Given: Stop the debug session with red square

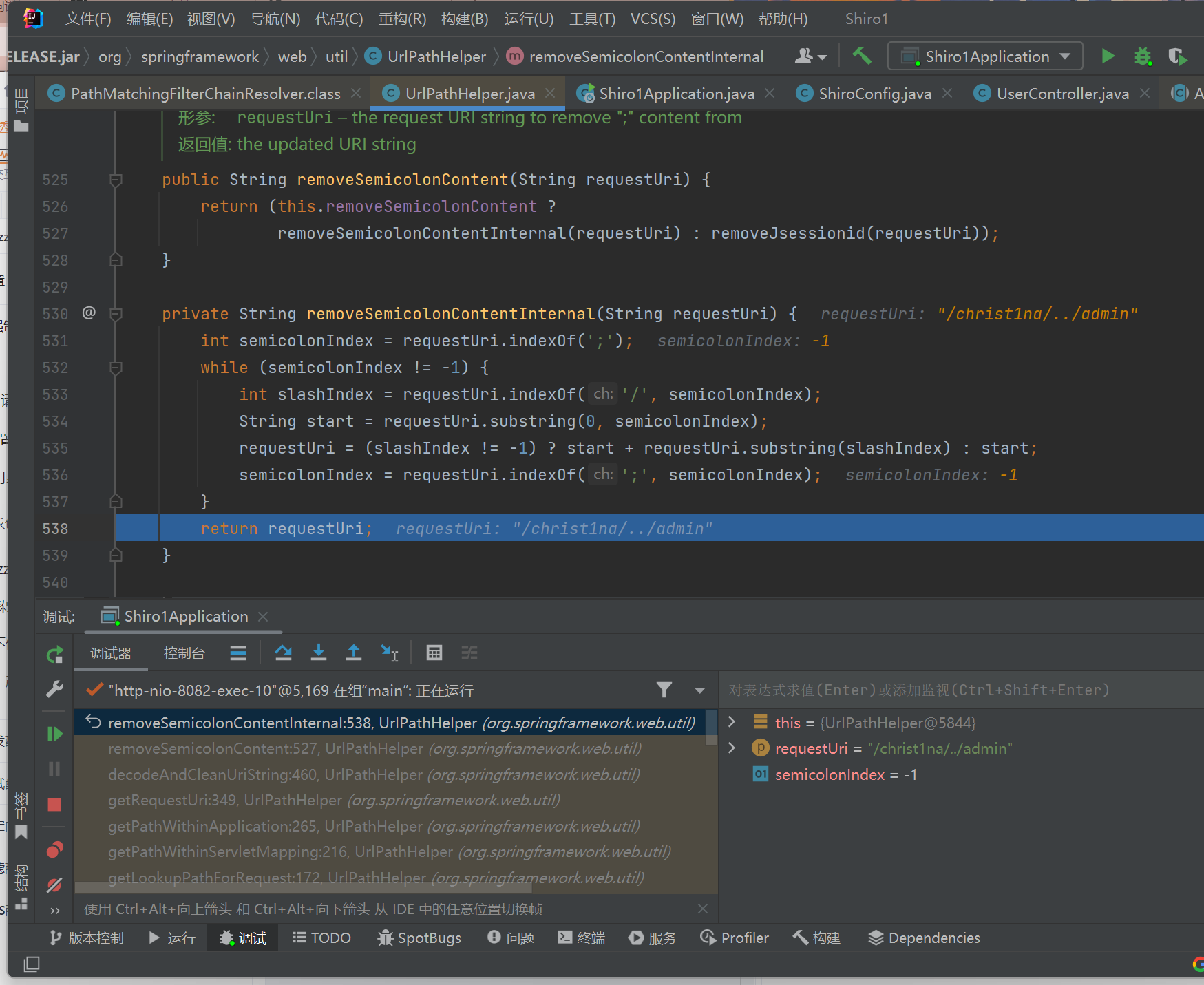Looking at the screenshot, I should click(x=54, y=805).
